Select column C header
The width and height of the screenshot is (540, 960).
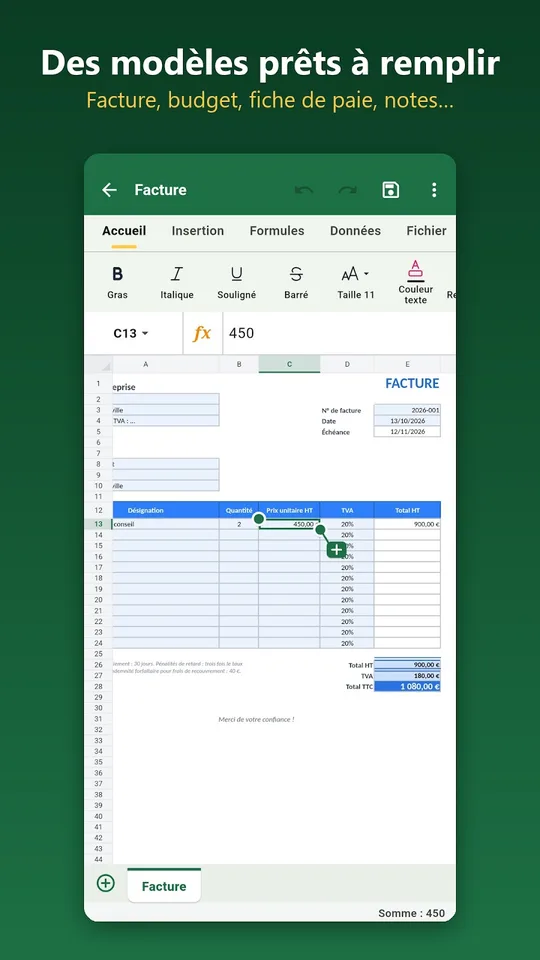(x=290, y=364)
